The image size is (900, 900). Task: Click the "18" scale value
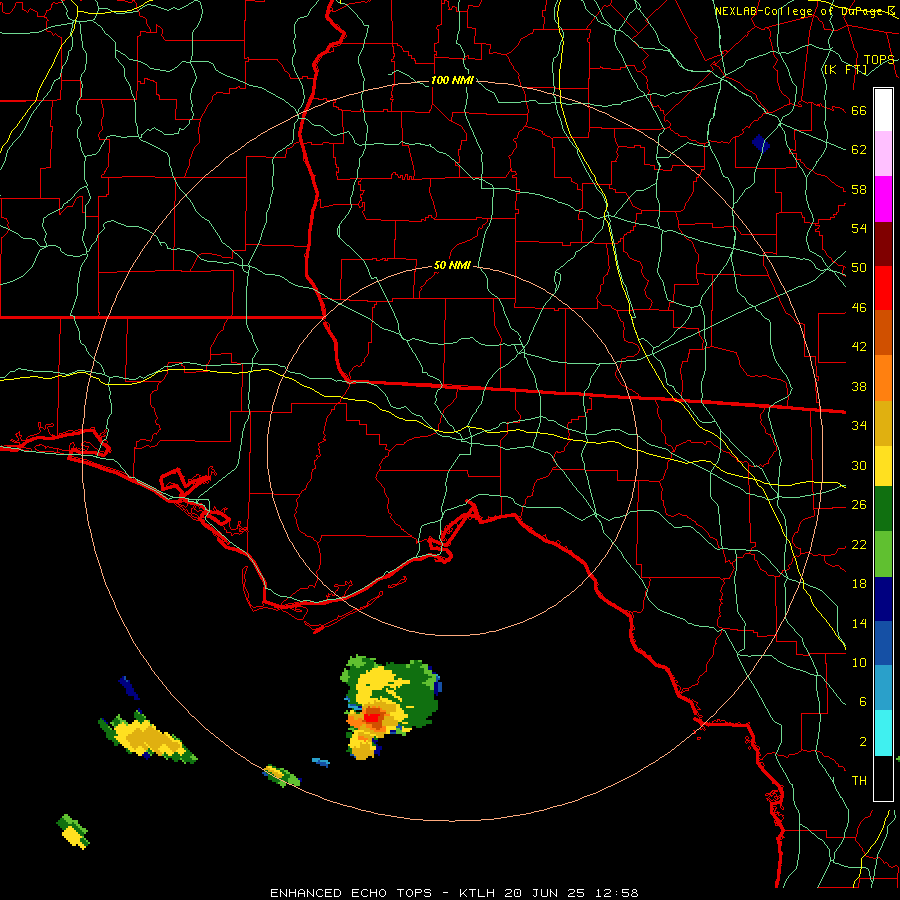click(x=859, y=584)
